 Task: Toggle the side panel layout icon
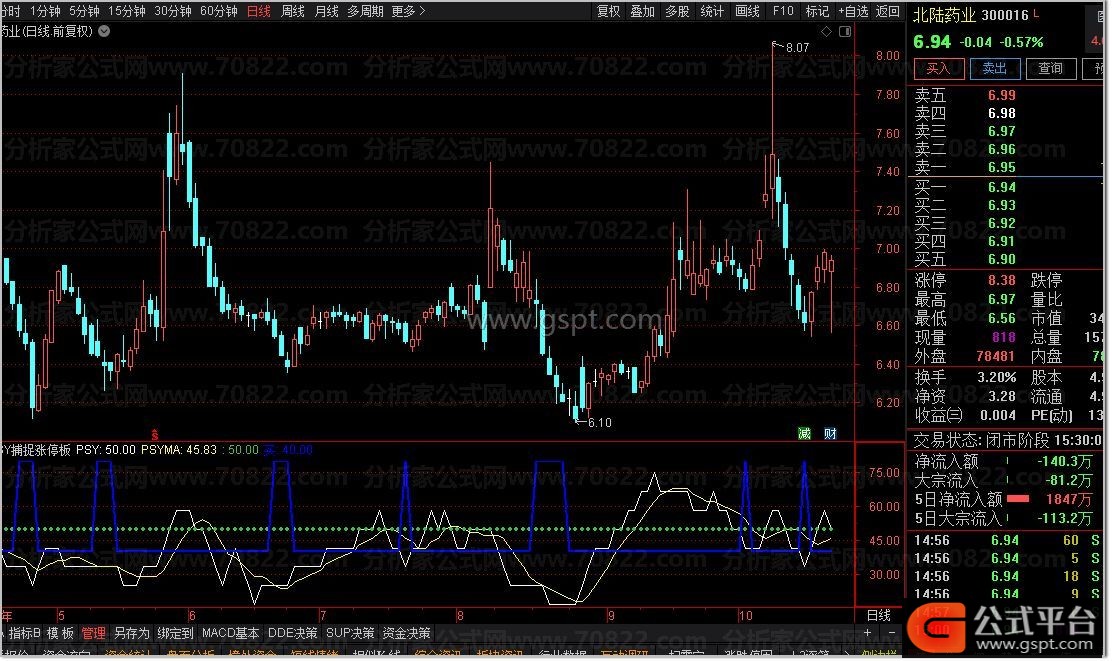pos(845,31)
